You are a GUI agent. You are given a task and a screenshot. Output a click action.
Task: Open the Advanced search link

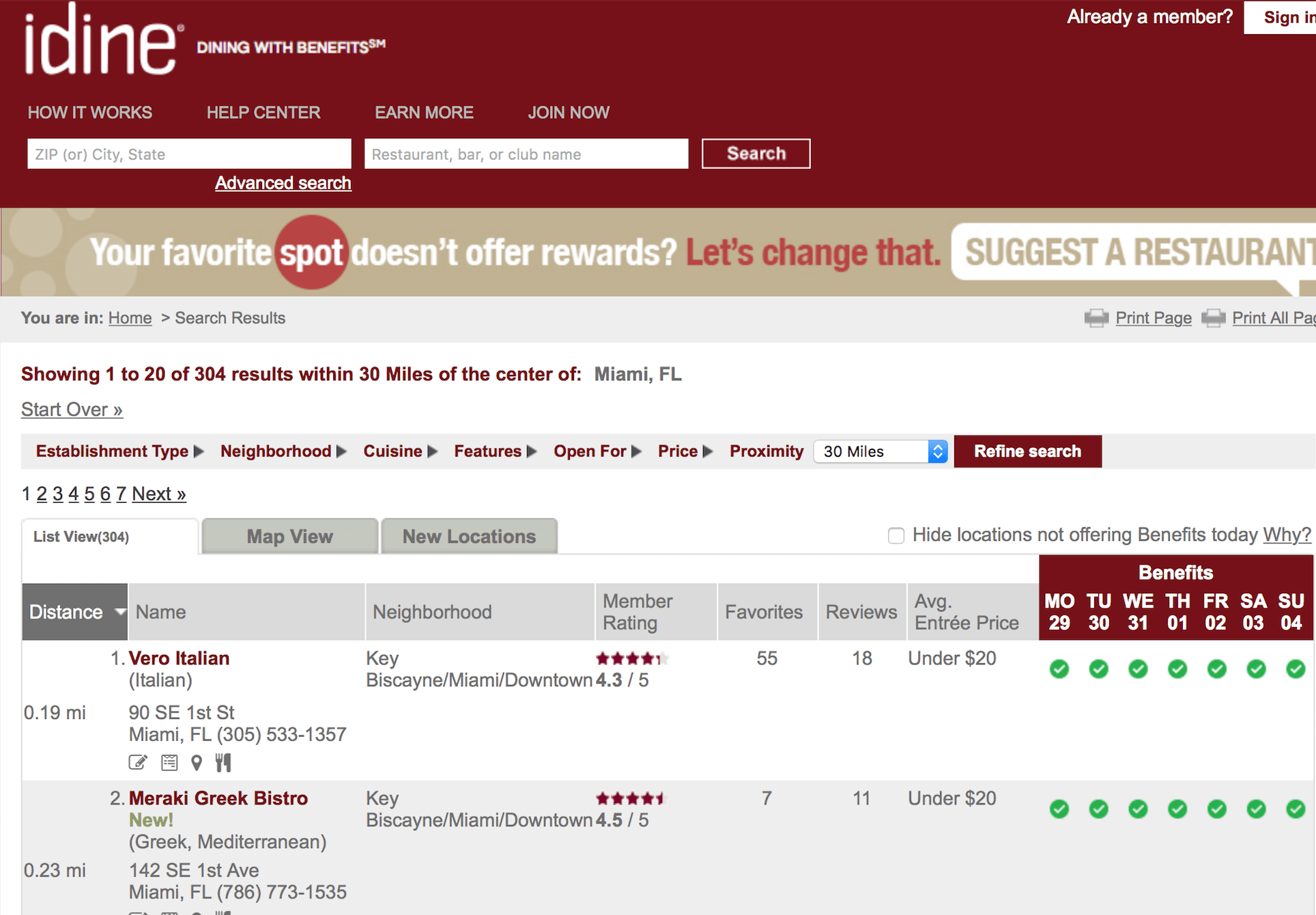tap(283, 183)
